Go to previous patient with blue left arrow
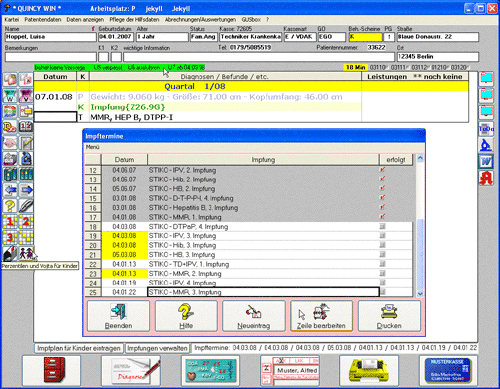This screenshot has height=389, width=500. (x=10, y=190)
